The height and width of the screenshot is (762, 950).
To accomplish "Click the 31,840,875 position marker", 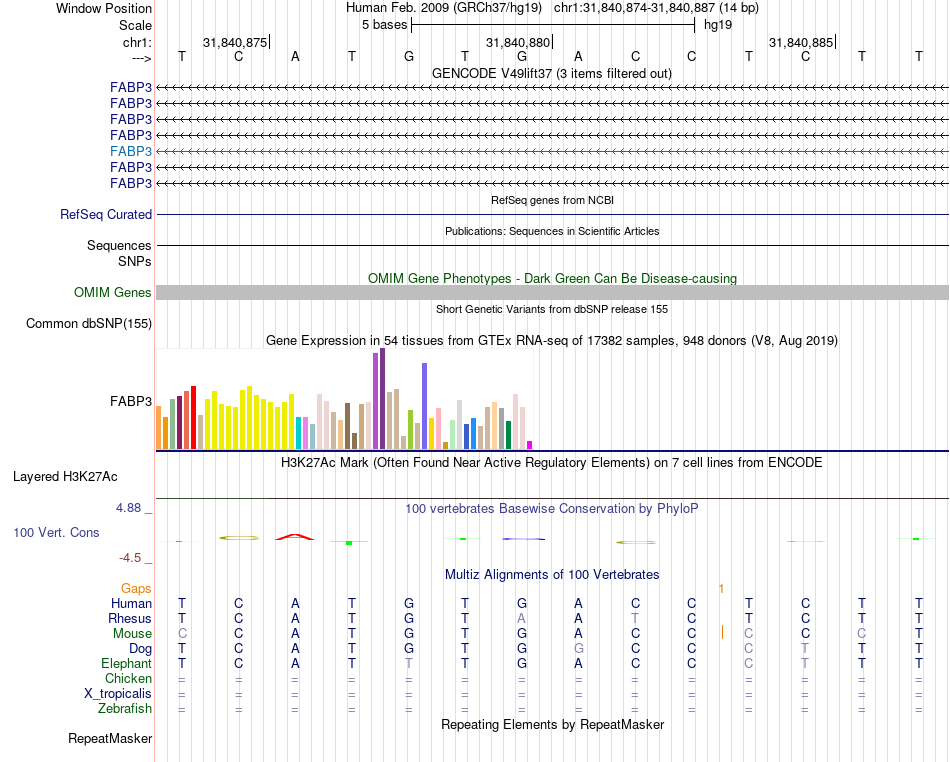I will (x=235, y=42).
